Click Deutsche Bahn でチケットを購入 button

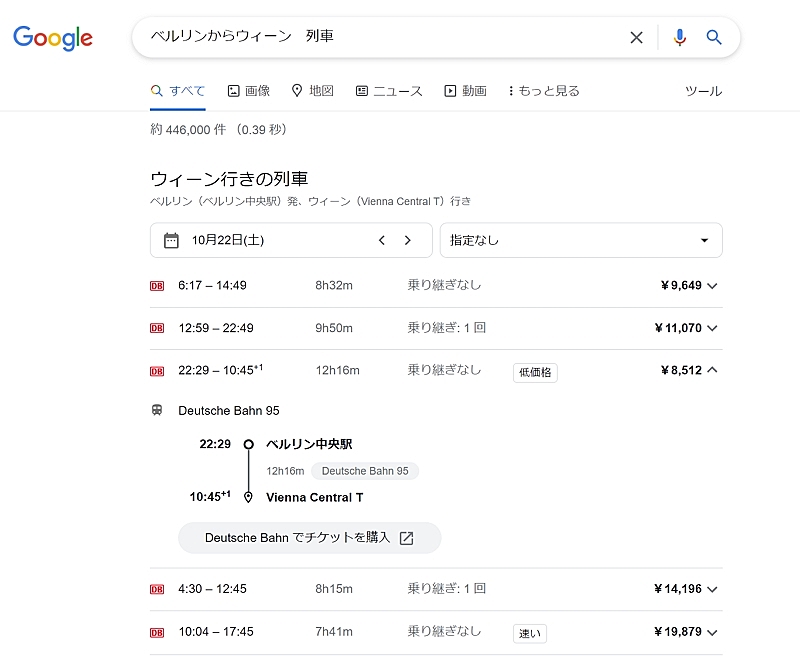pos(309,538)
